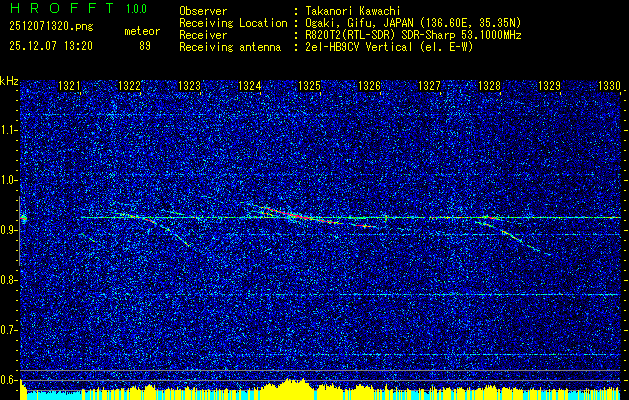629x400 pixels.
Task: Click the 0.7 kHz axis label
Action: pos(9,330)
